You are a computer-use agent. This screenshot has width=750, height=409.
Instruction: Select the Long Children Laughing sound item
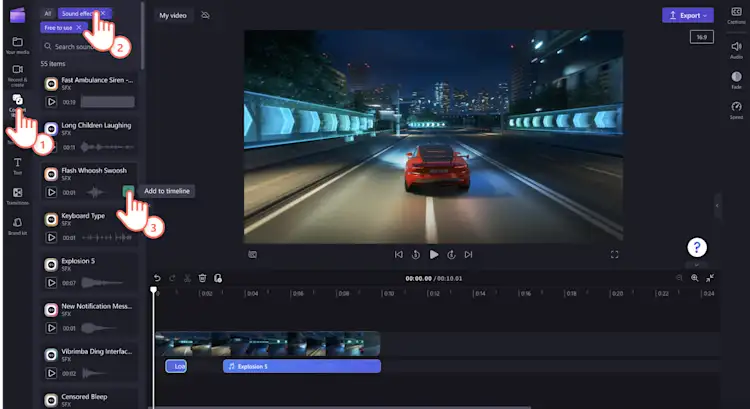89,136
